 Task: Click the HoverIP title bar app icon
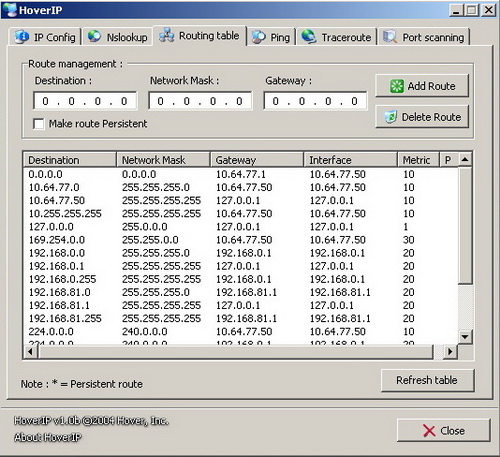[10, 10]
